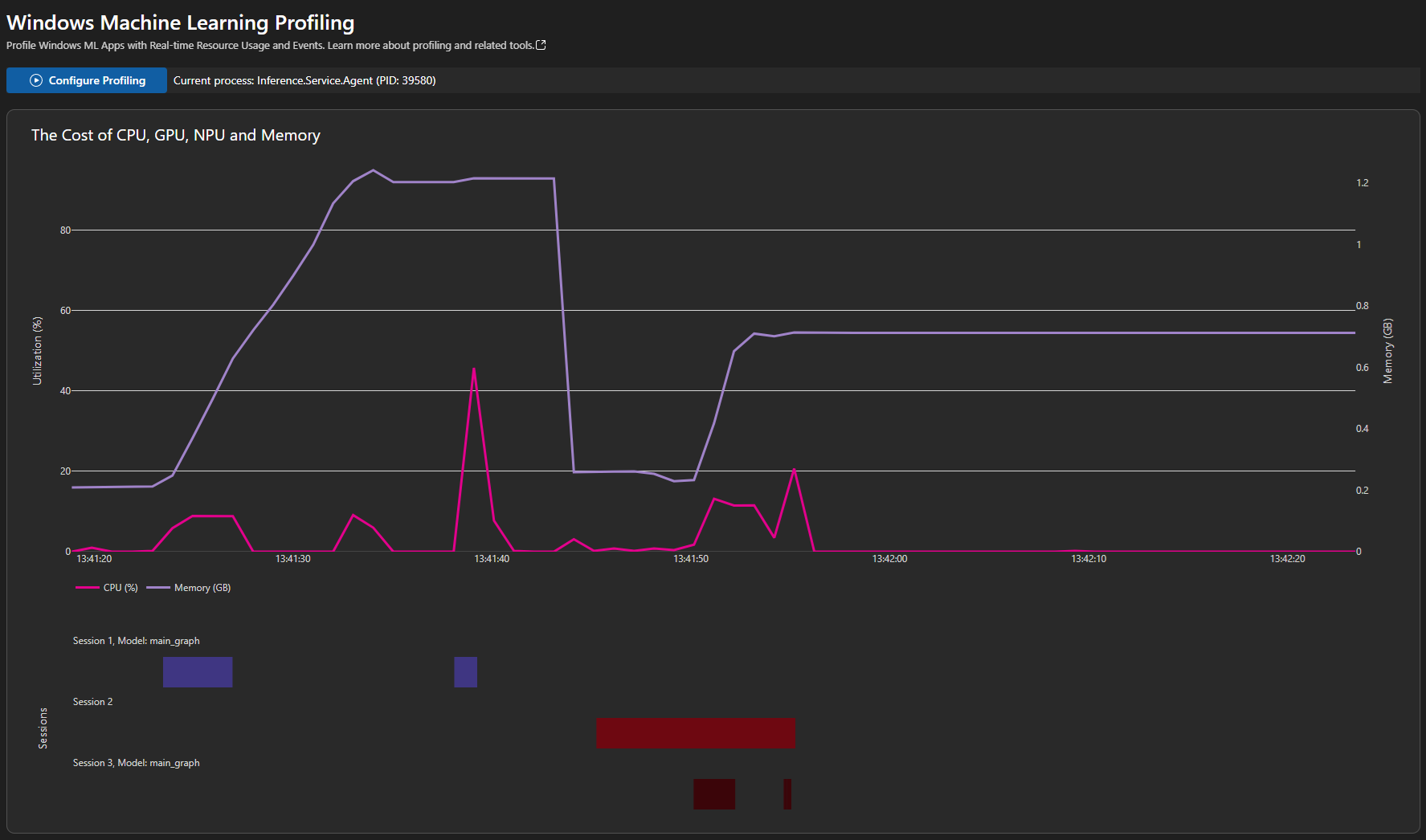Click the Inference.Service.Agent process text
Screen dimensions: 1426x840
click(x=305, y=80)
